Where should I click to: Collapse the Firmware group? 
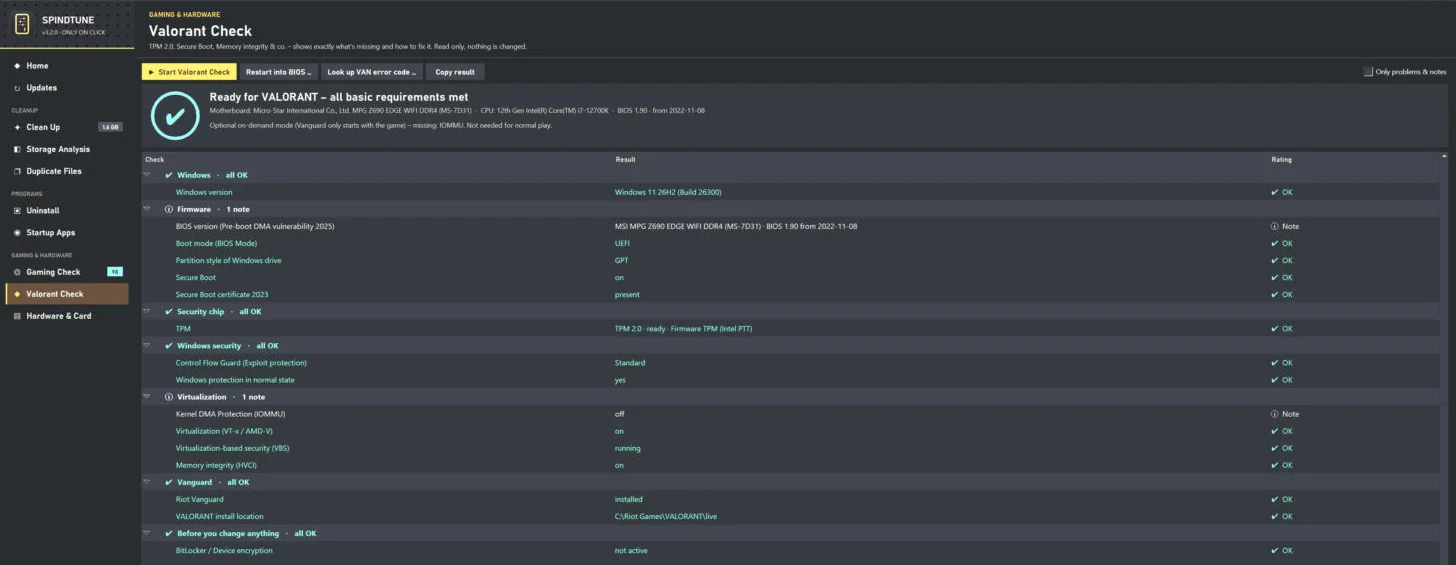[147, 209]
